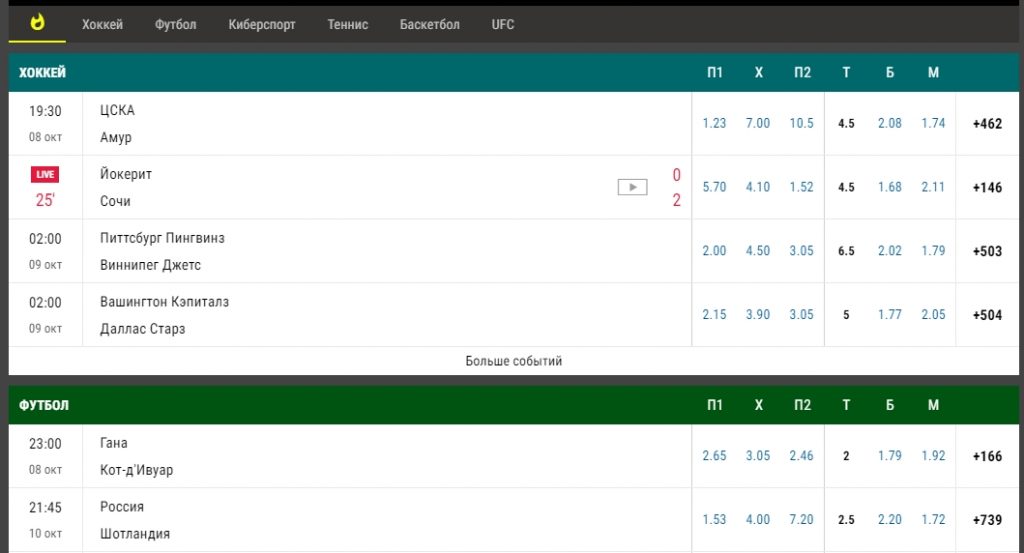
Task: Expand +462 more markets for ЦСКА–Амур
Action: coord(987,123)
